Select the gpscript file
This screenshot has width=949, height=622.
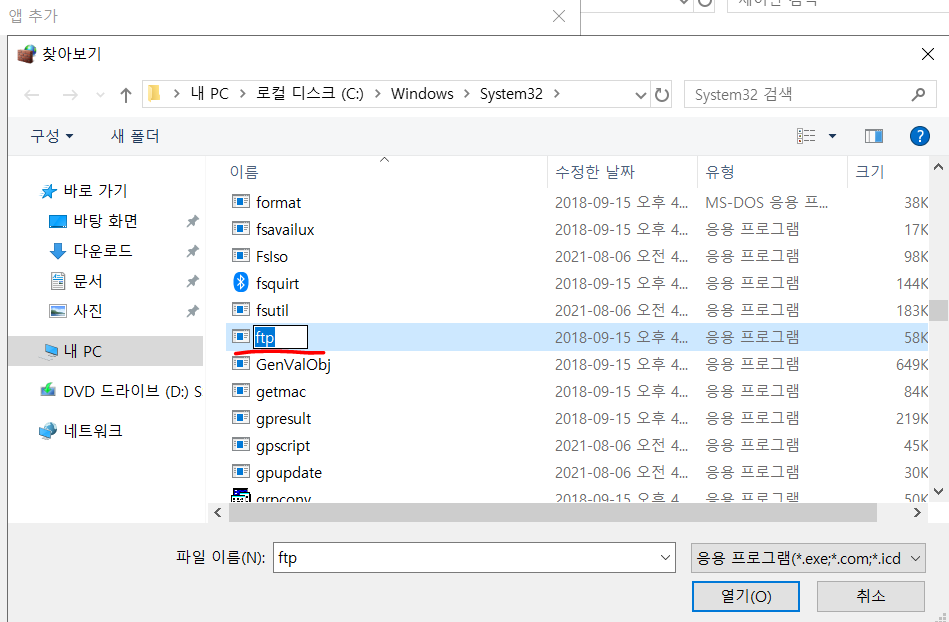point(283,446)
